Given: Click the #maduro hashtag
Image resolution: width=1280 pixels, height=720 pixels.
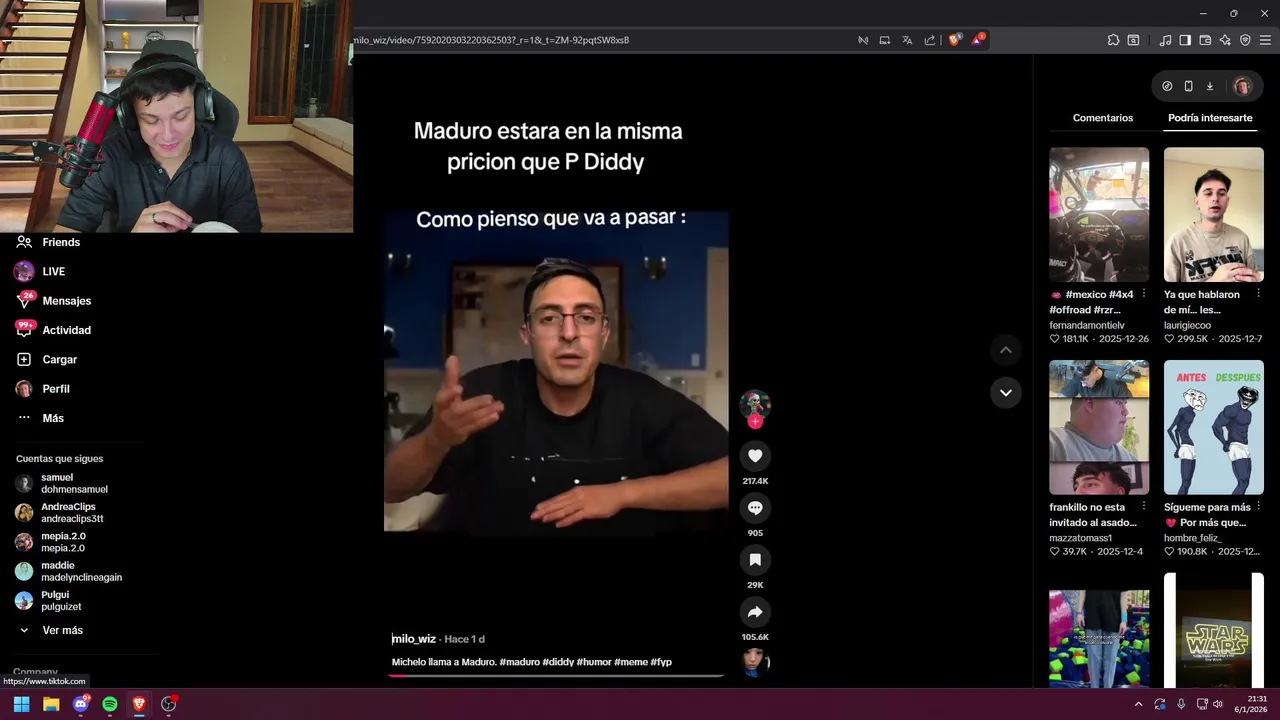Looking at the screenshot, I should pos(519,662).
